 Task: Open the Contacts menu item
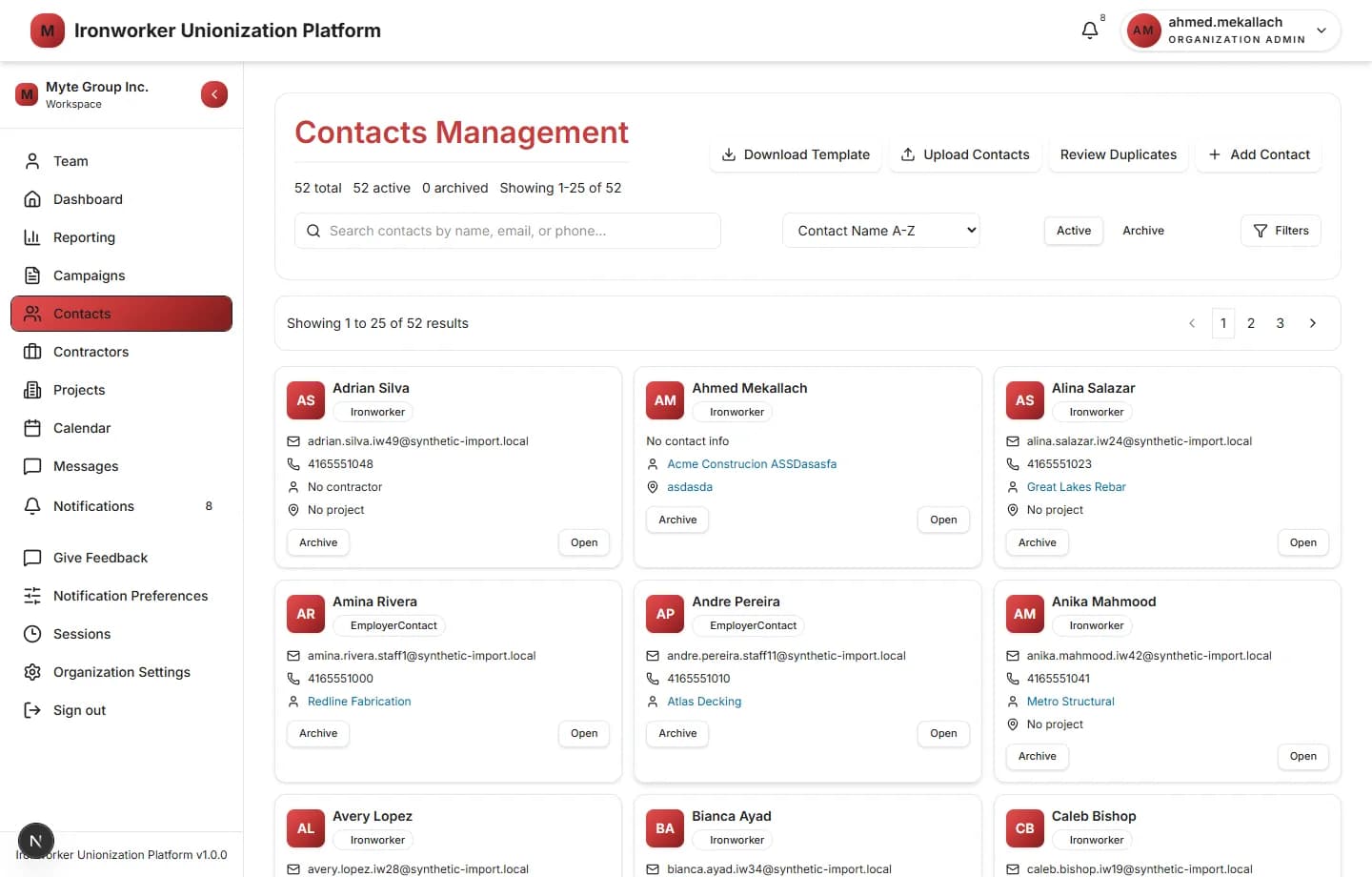coord(122,314)
